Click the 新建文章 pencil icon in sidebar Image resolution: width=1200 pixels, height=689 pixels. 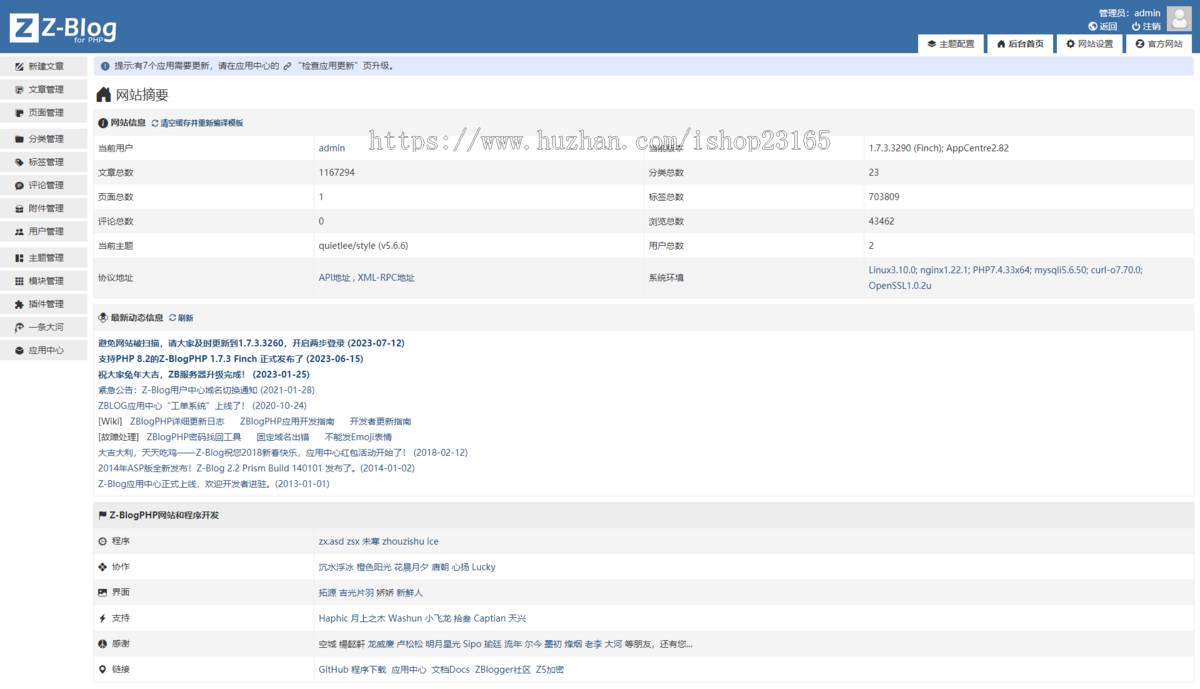tap(19, 66)
